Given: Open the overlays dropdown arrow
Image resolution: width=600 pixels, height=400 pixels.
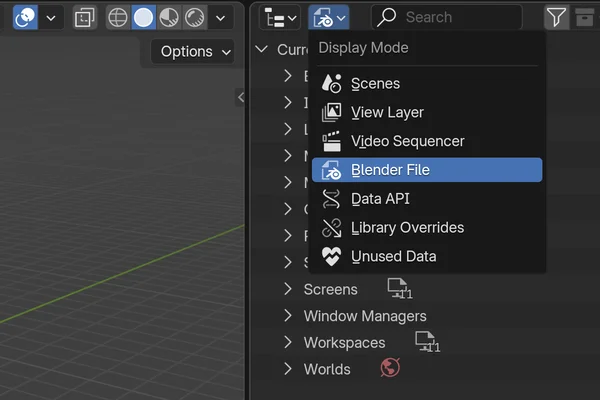Looking at the screenshot, I should [x=51, y=17].
